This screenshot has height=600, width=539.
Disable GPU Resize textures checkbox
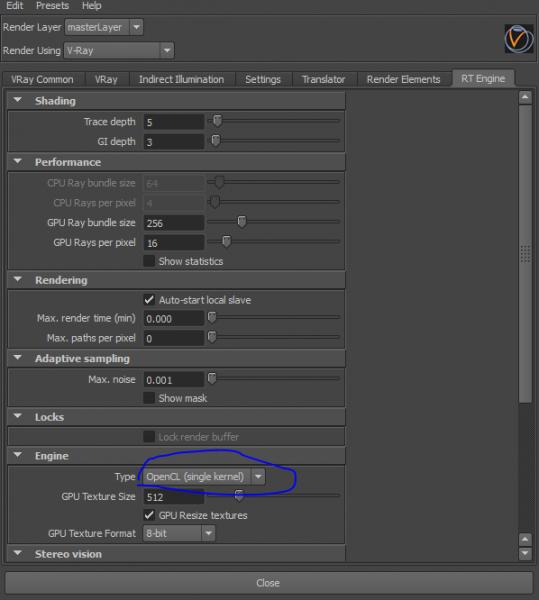click(x=149, y=515)
